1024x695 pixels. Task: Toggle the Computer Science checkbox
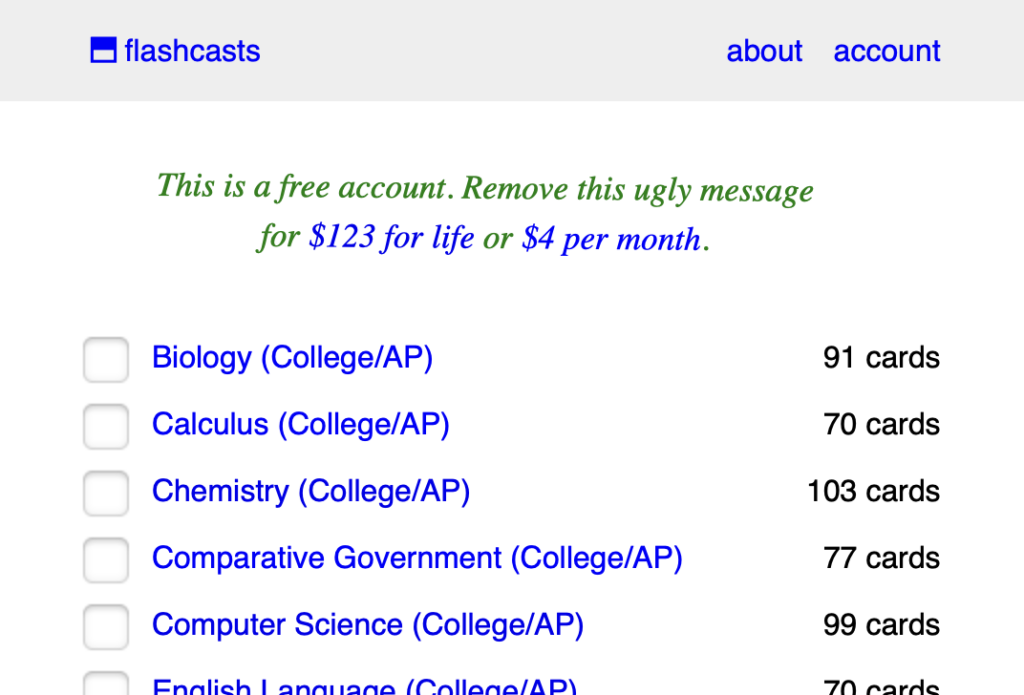[x=106, y=627]
